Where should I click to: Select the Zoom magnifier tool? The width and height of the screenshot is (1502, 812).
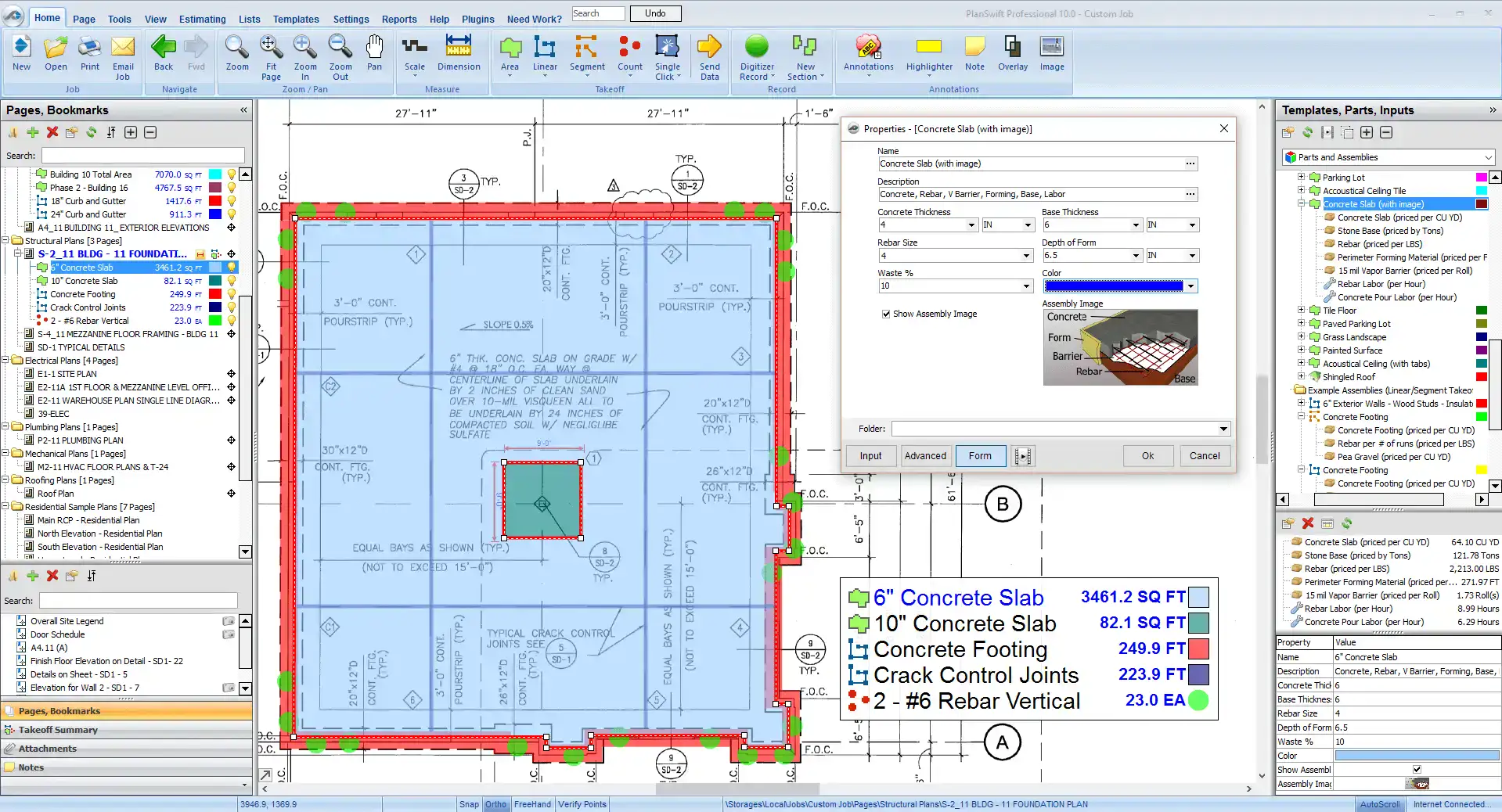(237, 53)
